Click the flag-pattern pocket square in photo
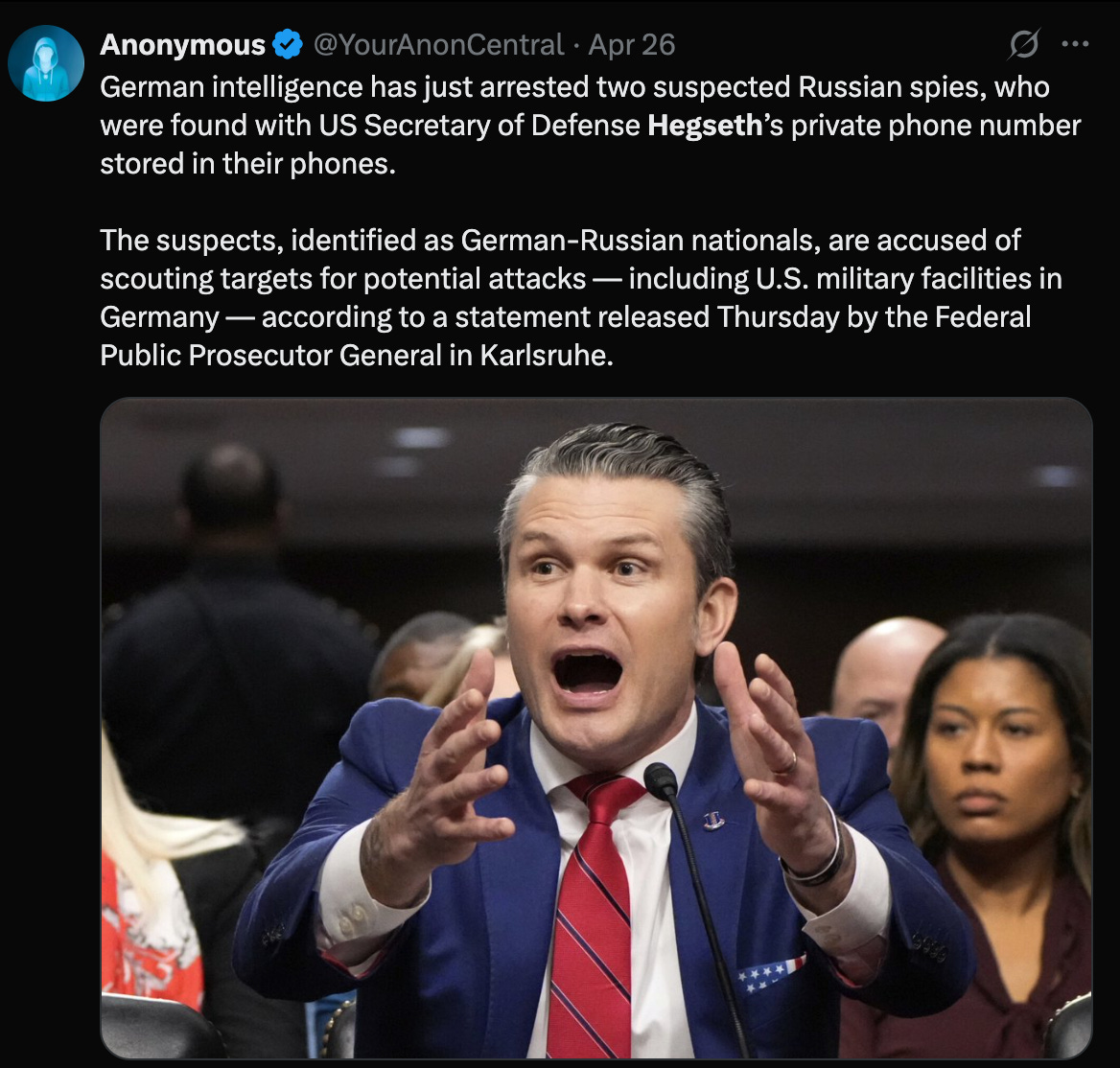Viewport: 1120px width, 1068px height. pyautogui.click(x=771, y=973)
